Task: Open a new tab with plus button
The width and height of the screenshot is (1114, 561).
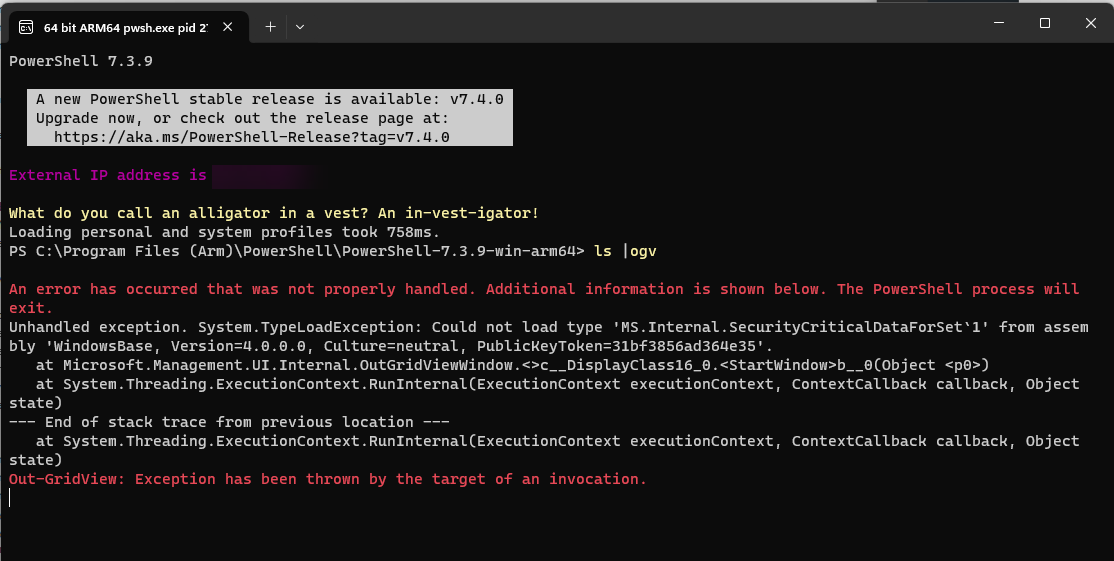Action: [x=270, y=27]
